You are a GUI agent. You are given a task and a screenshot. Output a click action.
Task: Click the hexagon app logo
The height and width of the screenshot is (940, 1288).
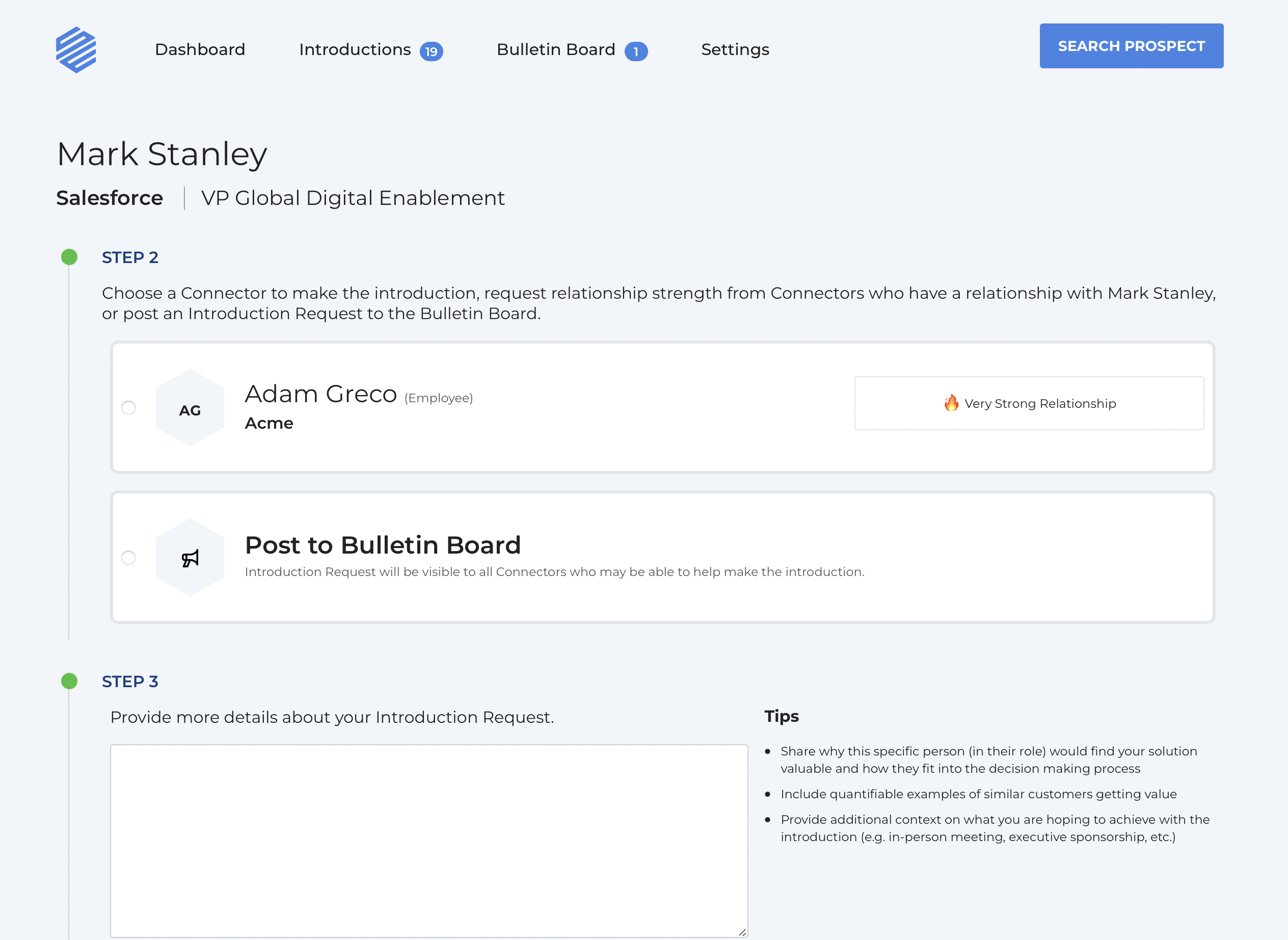(x=76, y=50)
